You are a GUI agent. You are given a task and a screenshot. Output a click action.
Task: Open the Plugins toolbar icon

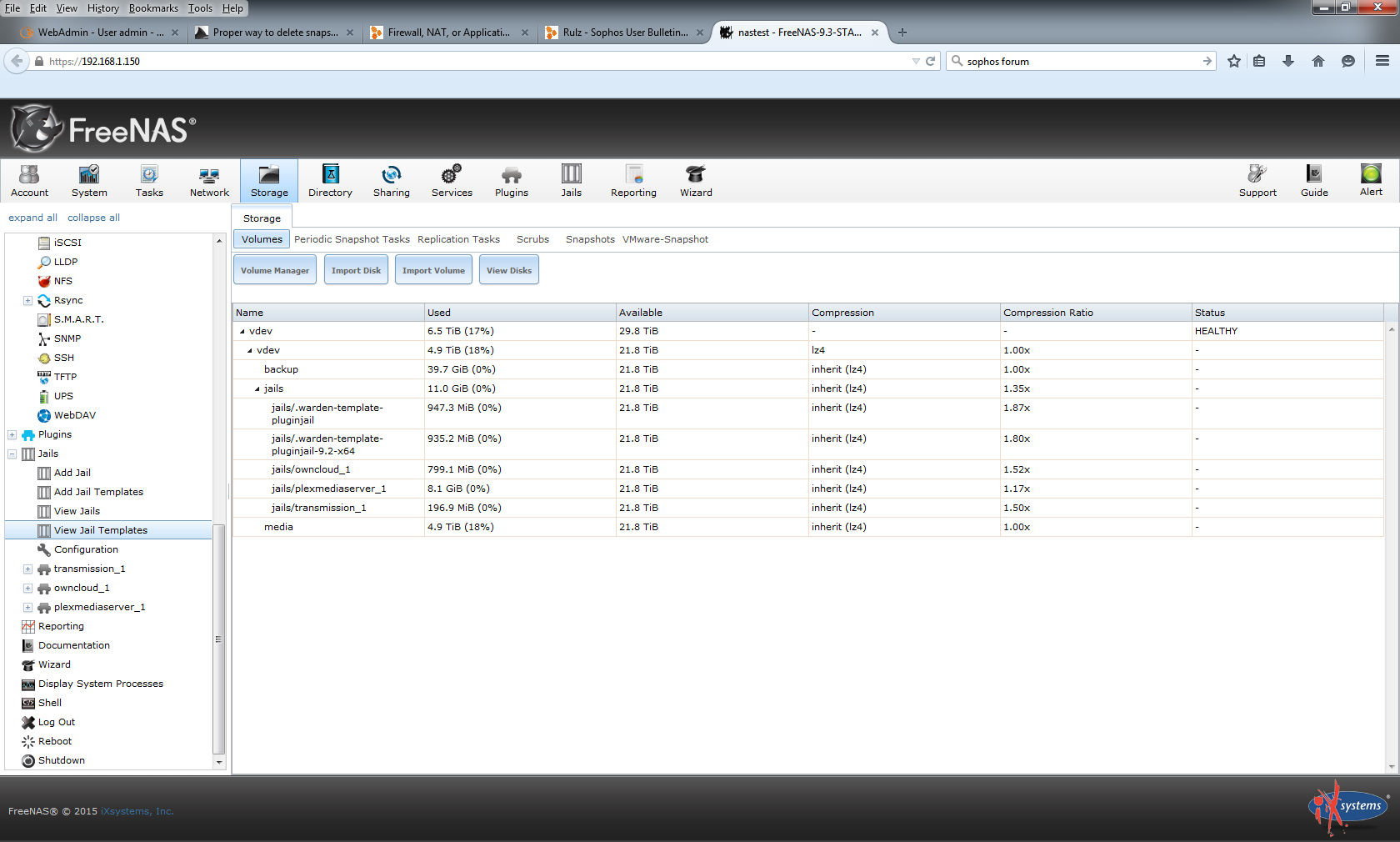(512, 181)
